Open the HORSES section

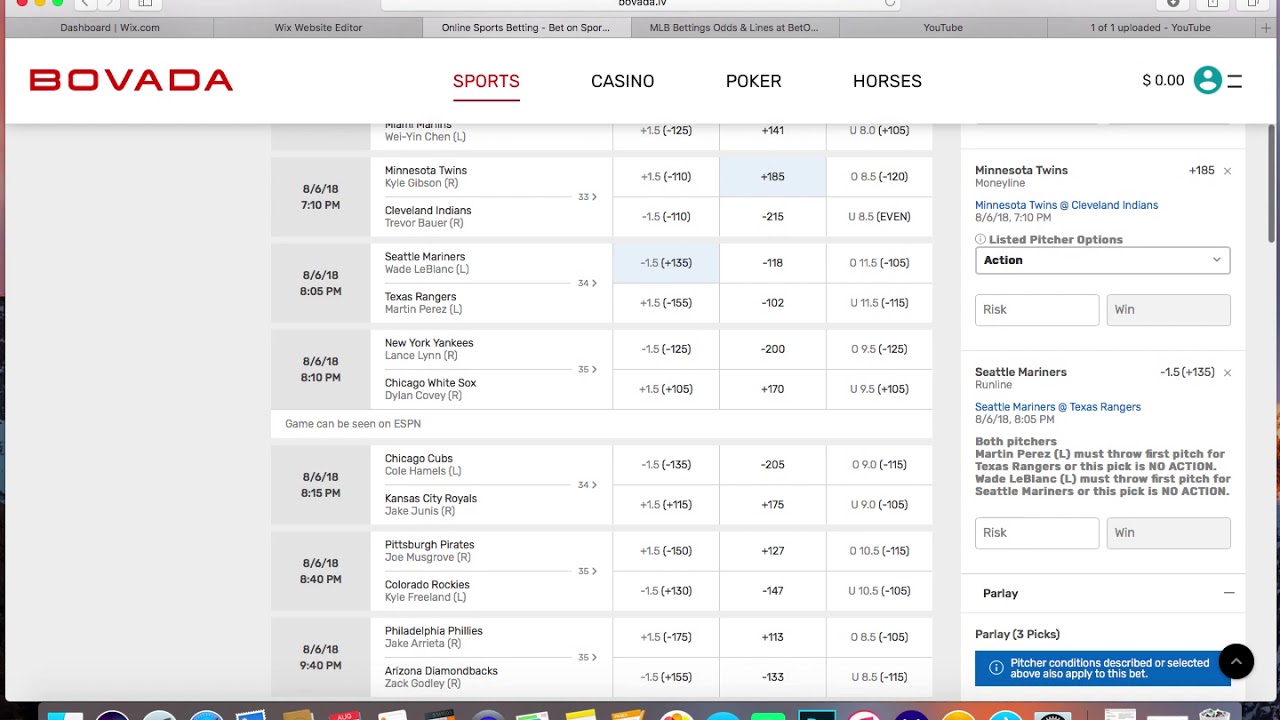coord(887,81)
